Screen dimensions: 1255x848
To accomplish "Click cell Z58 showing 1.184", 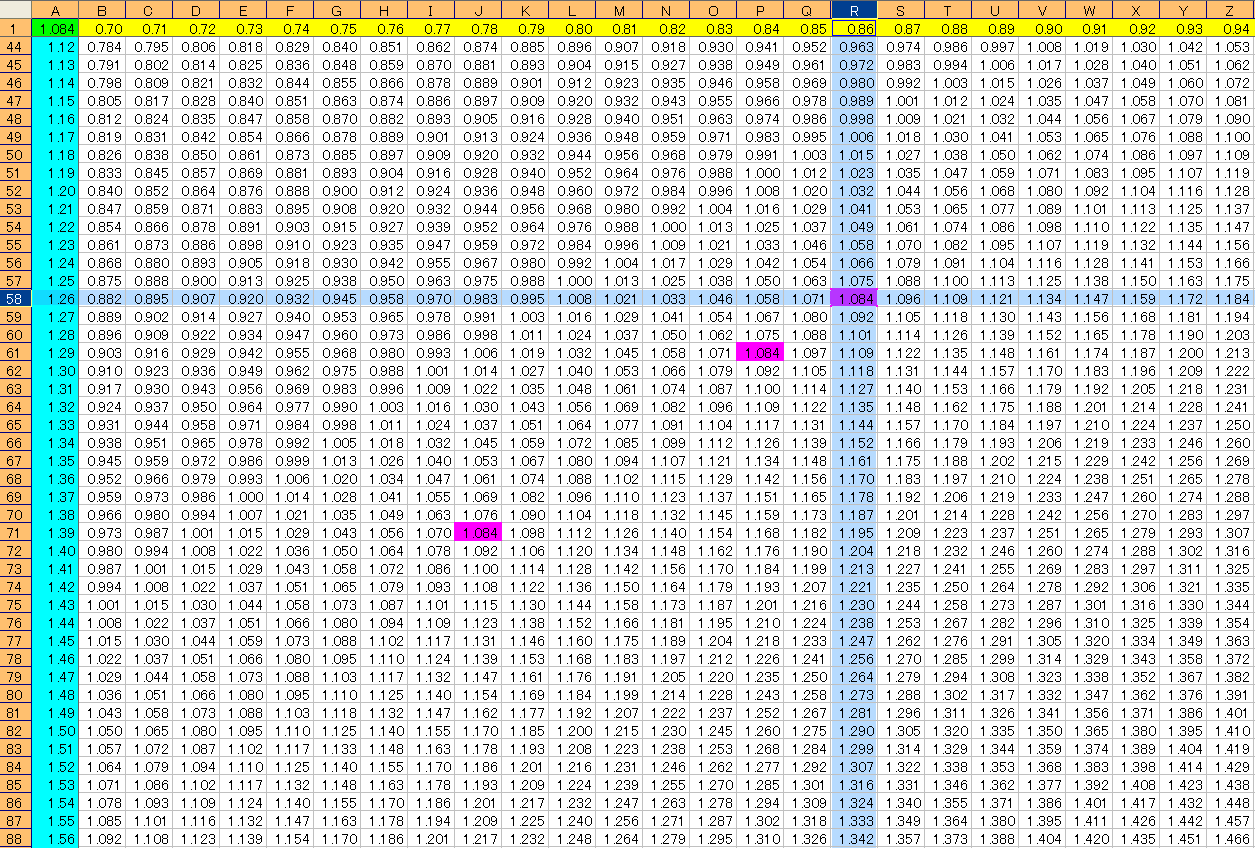I will tap(1230, 299).
